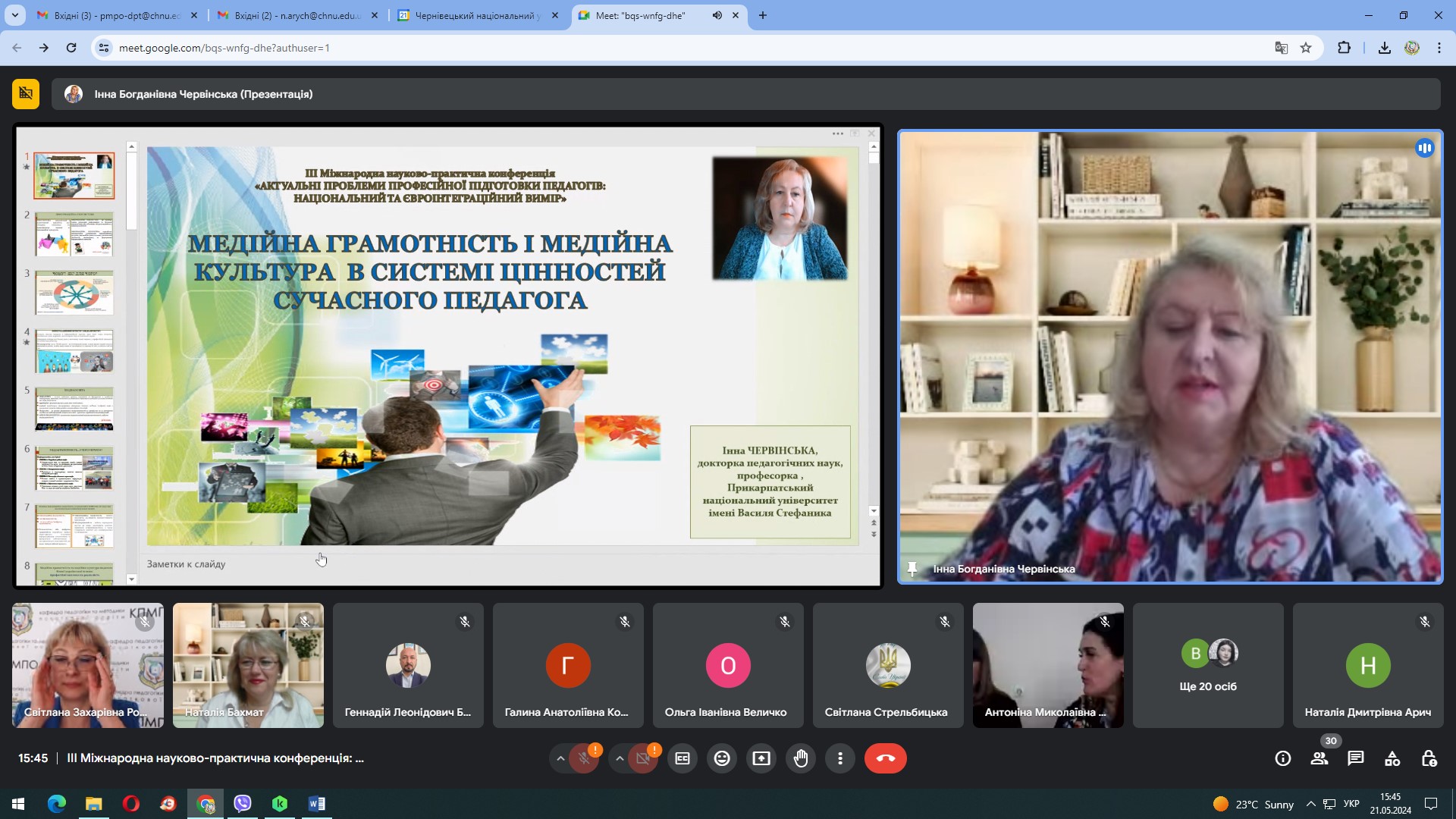Expand audio settings chevron beside microphone

click(x=560, y=758)
